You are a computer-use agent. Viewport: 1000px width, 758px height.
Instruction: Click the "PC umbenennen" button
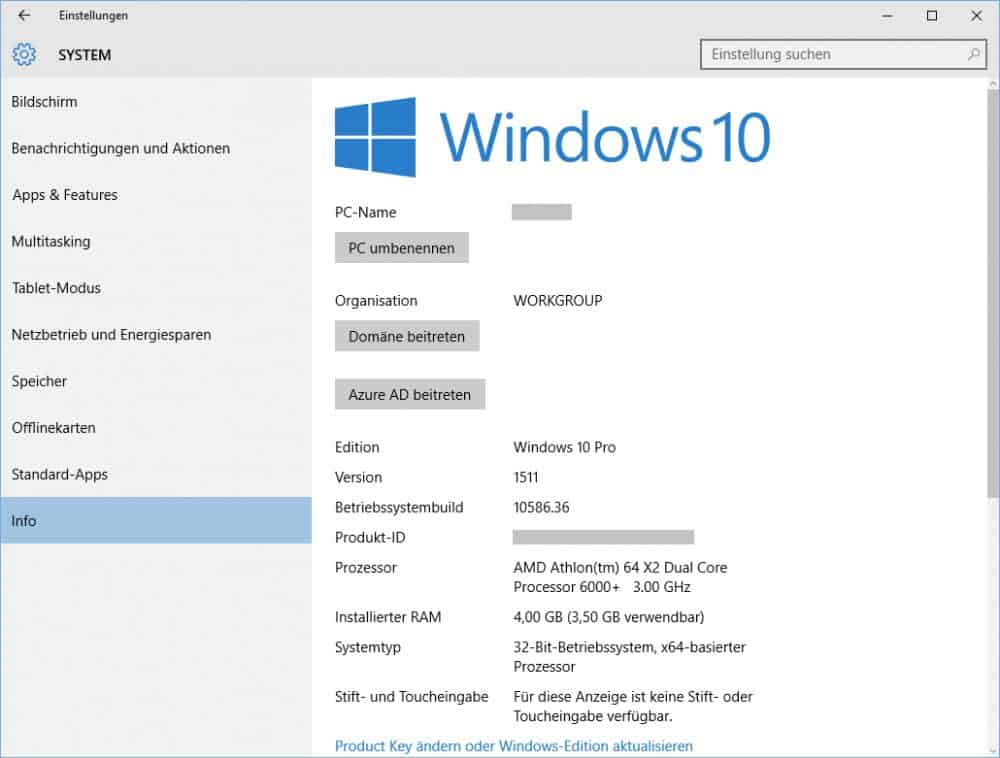pos(402,248)
